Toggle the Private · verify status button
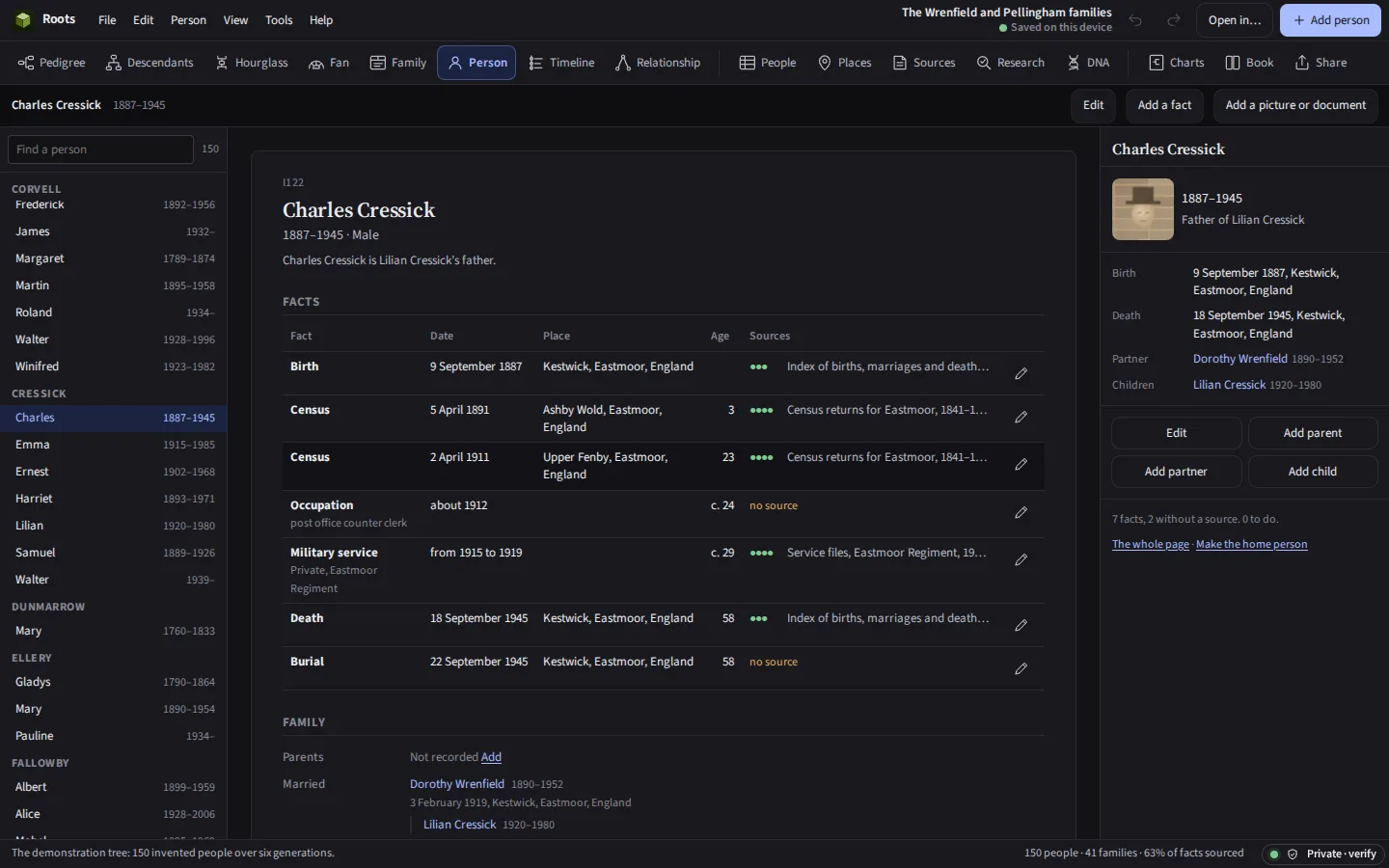This screenshot has width=1389, height=868. click(1323, 854)
